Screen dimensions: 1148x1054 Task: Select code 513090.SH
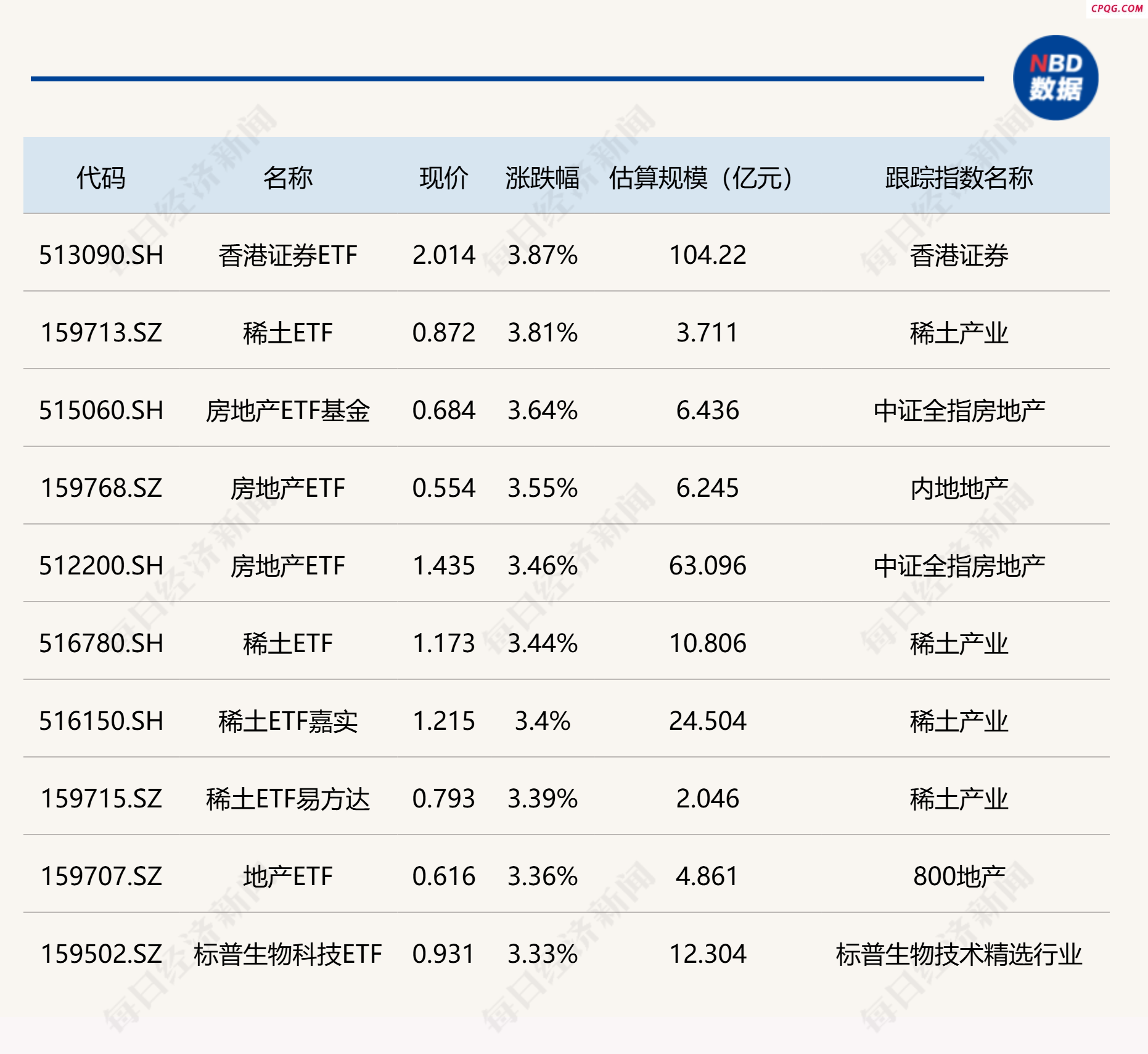coord(101,255)
